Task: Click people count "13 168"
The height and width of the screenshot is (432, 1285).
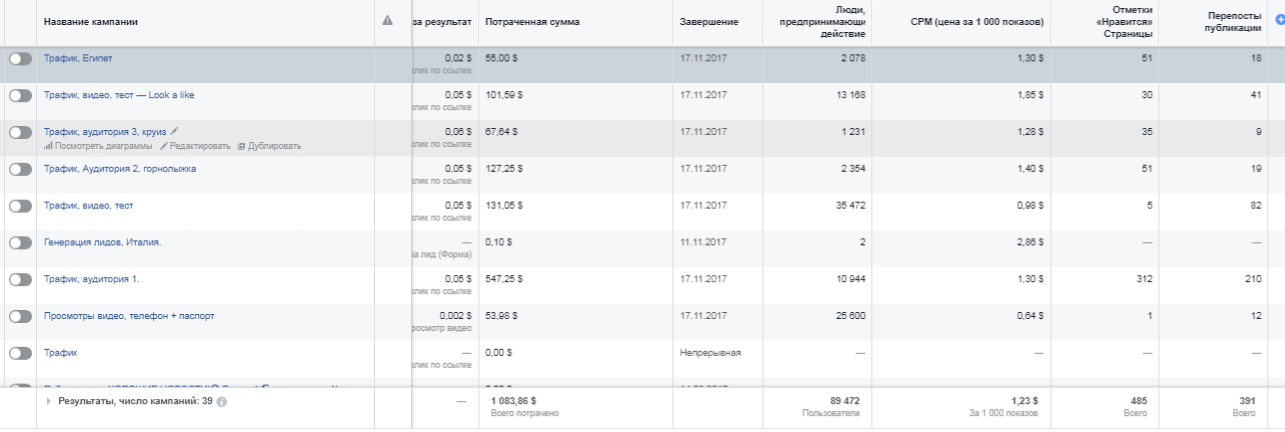Action: [850, 95]
